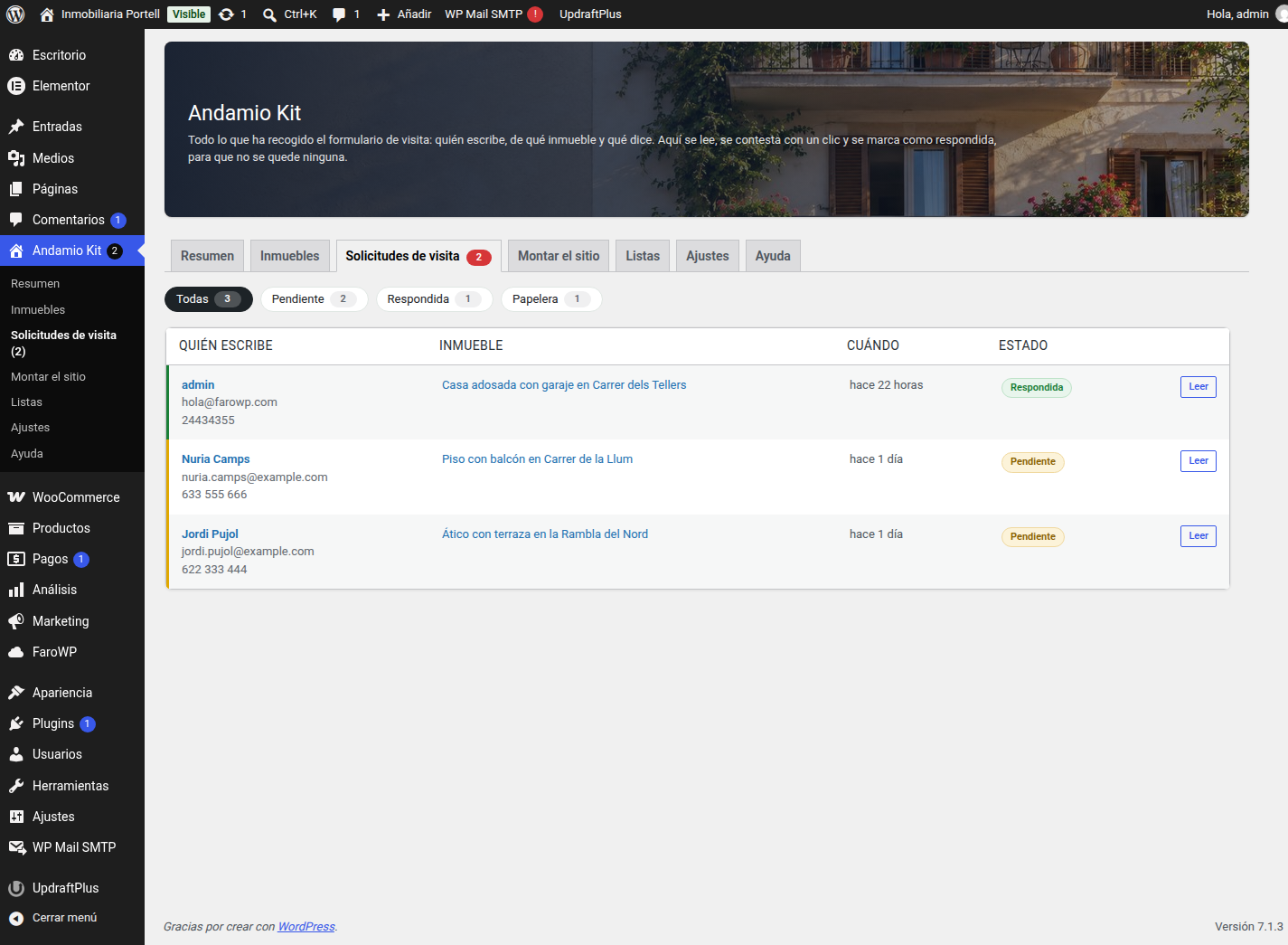Click the WooCommerce icon in sidebar
1288x945 pixels.
point(16,497)
